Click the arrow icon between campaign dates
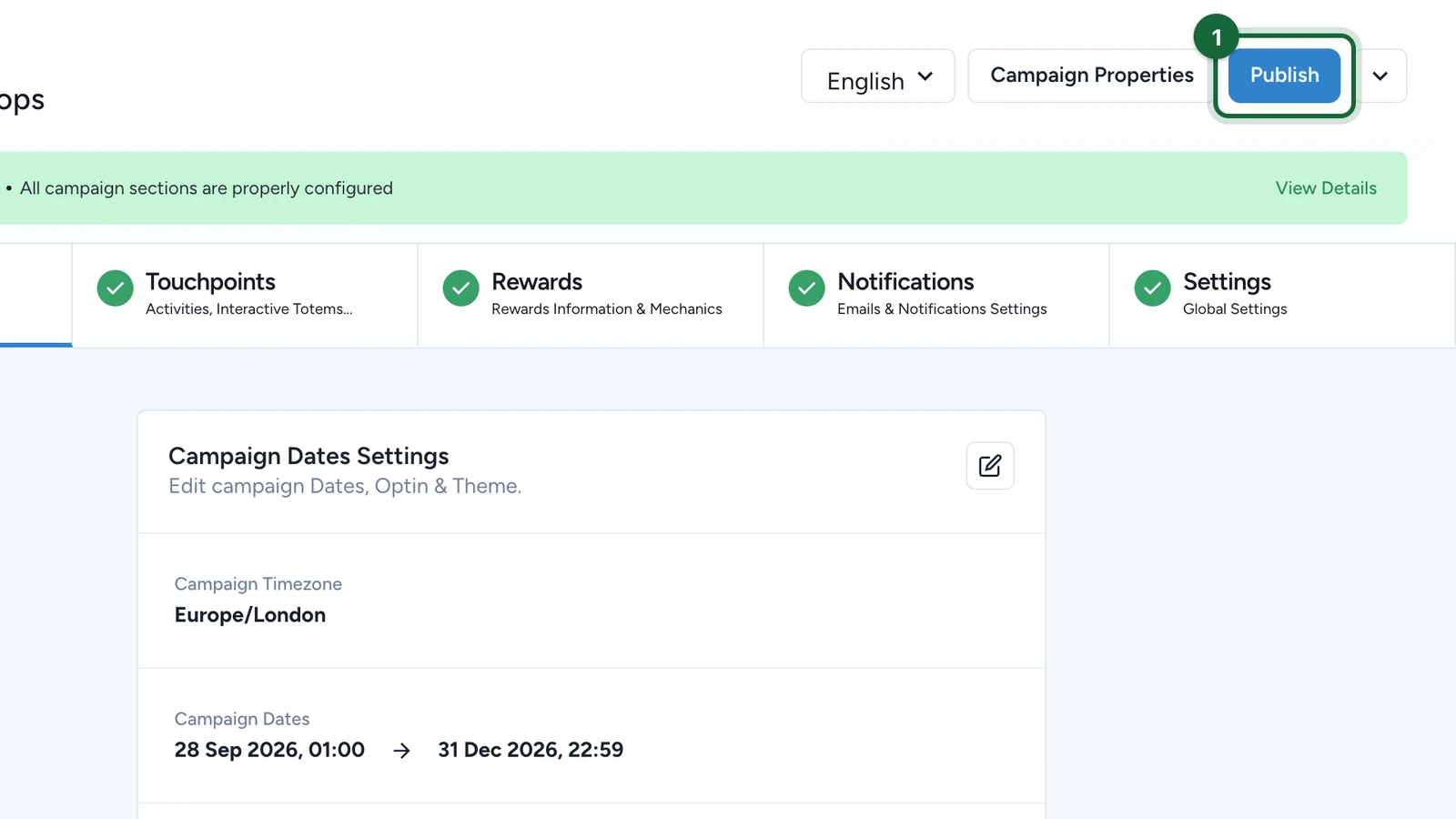This screenshot has width=1456, height=819. click(x=401, y=751)
